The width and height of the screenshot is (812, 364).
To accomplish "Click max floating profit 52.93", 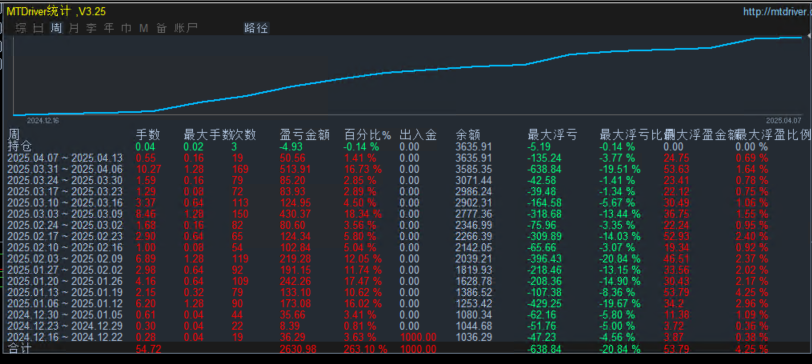I will (x=677, y=236).
